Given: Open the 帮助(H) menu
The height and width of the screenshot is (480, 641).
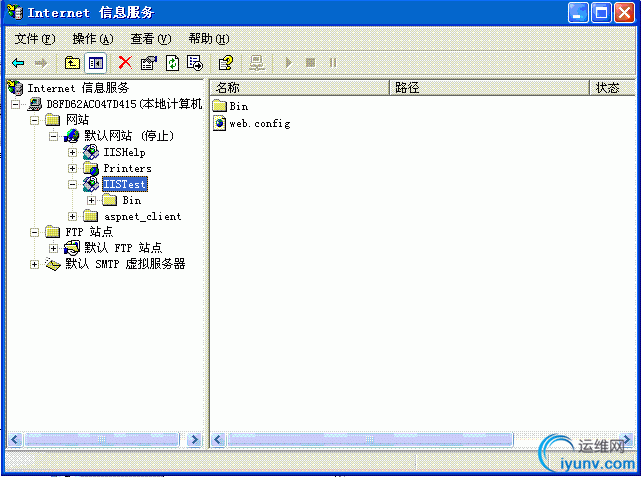Looking at the screenshot, I should 208,39.
